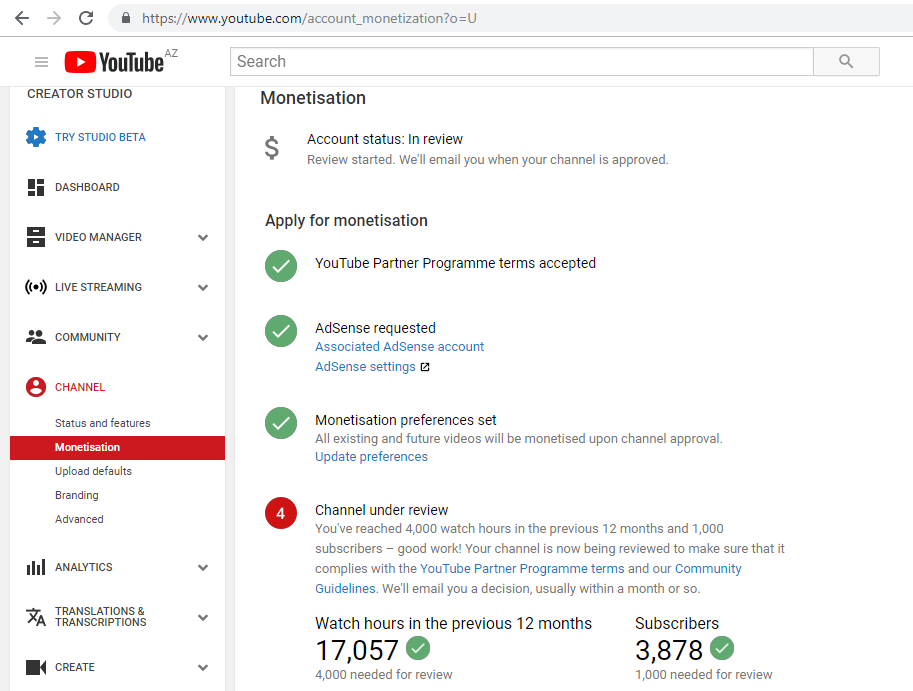
Task: Click the Video Manager icon
Action: click(36, 237)
